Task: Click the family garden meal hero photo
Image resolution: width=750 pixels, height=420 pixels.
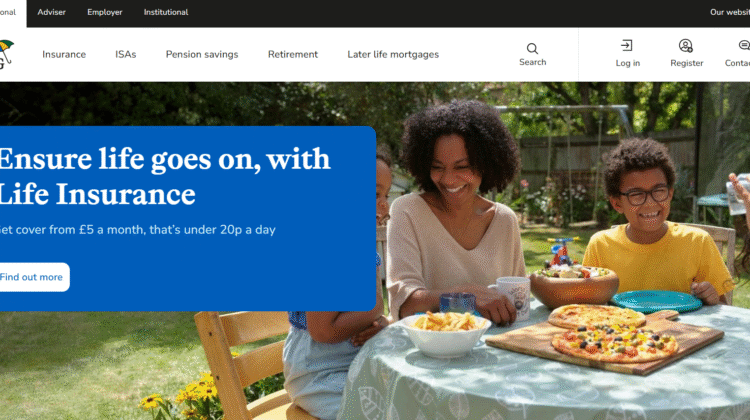Action: pos(562,251)
